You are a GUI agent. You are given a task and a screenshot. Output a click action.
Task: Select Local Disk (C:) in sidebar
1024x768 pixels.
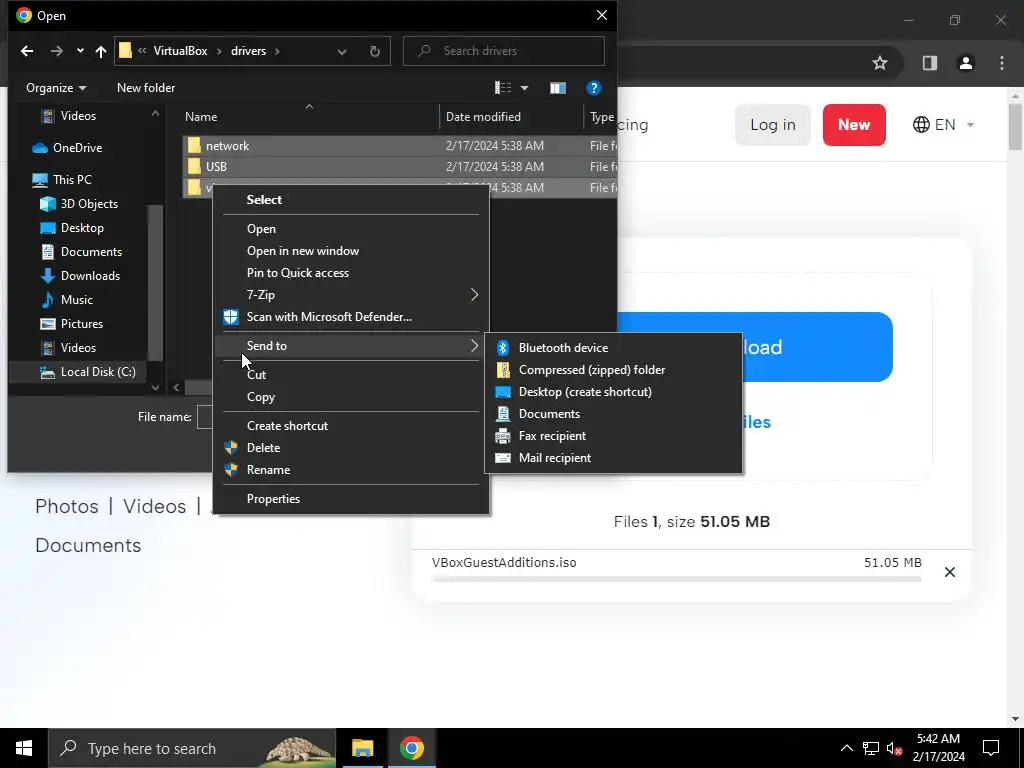tap(88, 372)
